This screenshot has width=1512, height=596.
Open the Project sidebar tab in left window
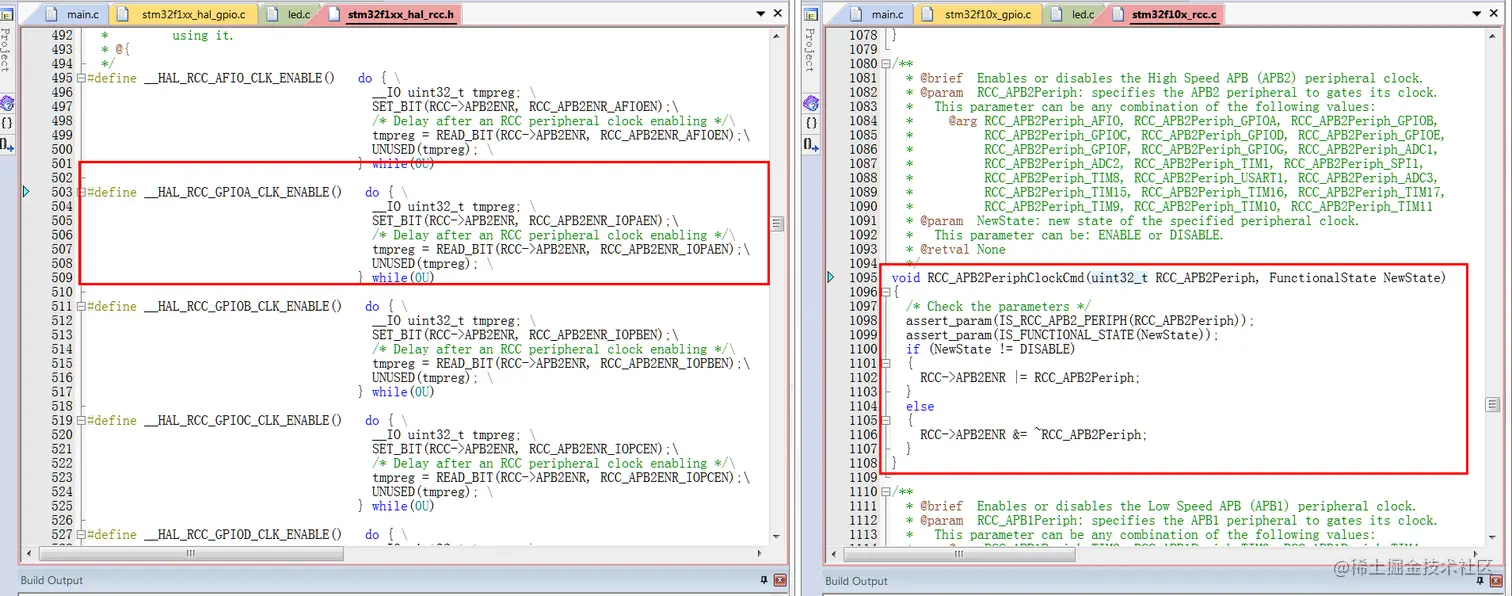click(7, 49)
